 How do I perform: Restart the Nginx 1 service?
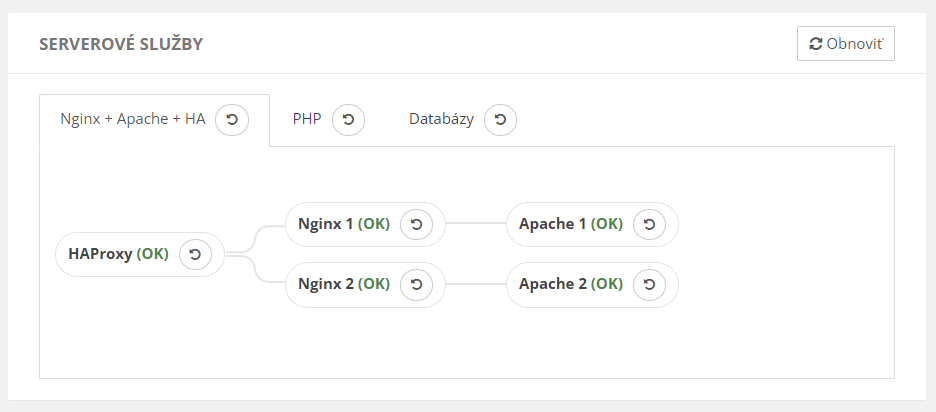click(x=416, y=225)
